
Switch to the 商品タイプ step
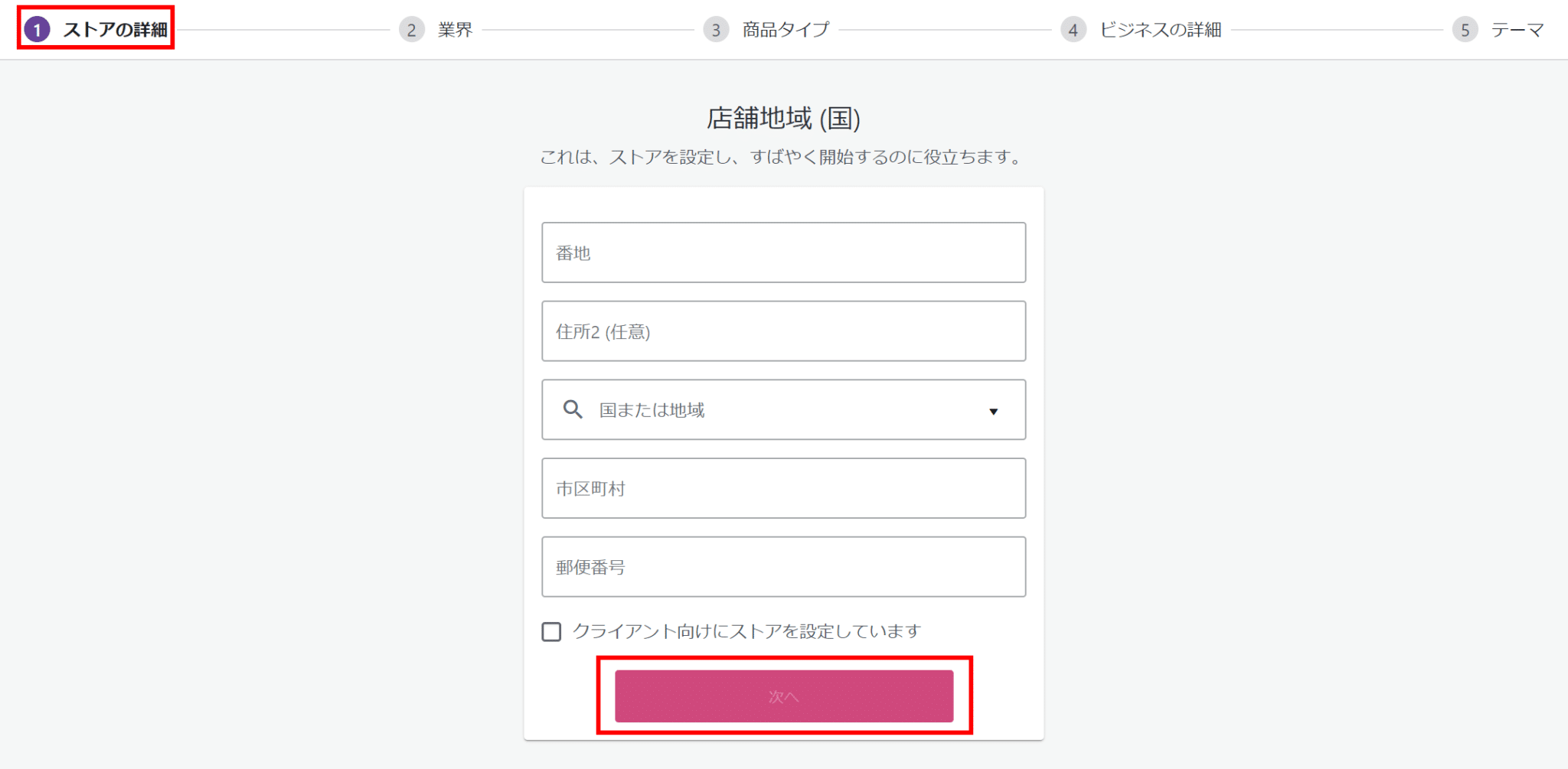[x=786, y=30]
